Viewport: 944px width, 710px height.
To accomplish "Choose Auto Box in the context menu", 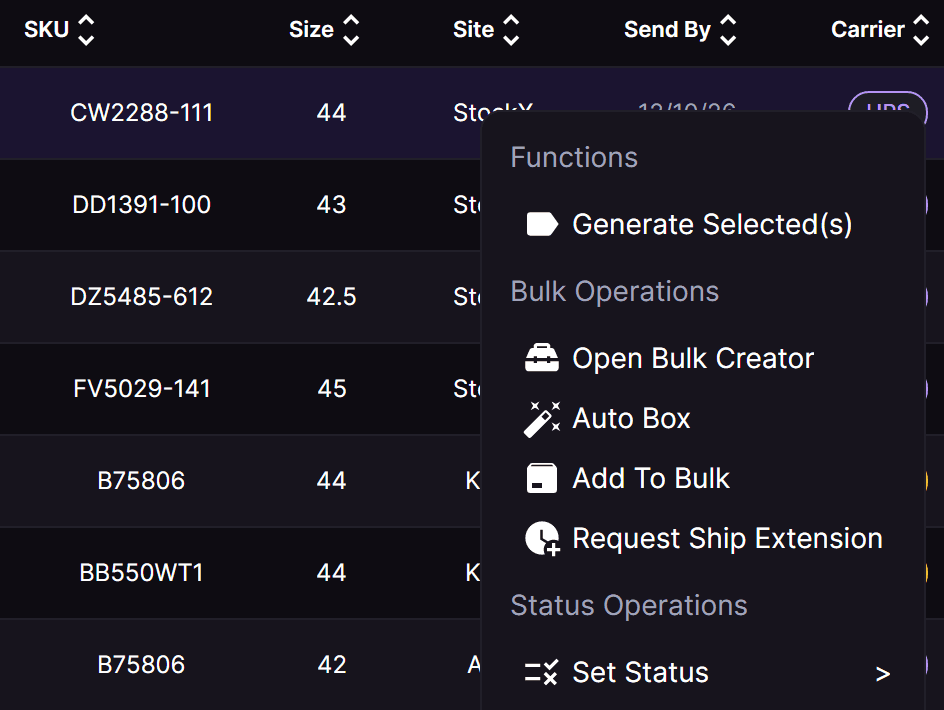I will coord(703,419).
